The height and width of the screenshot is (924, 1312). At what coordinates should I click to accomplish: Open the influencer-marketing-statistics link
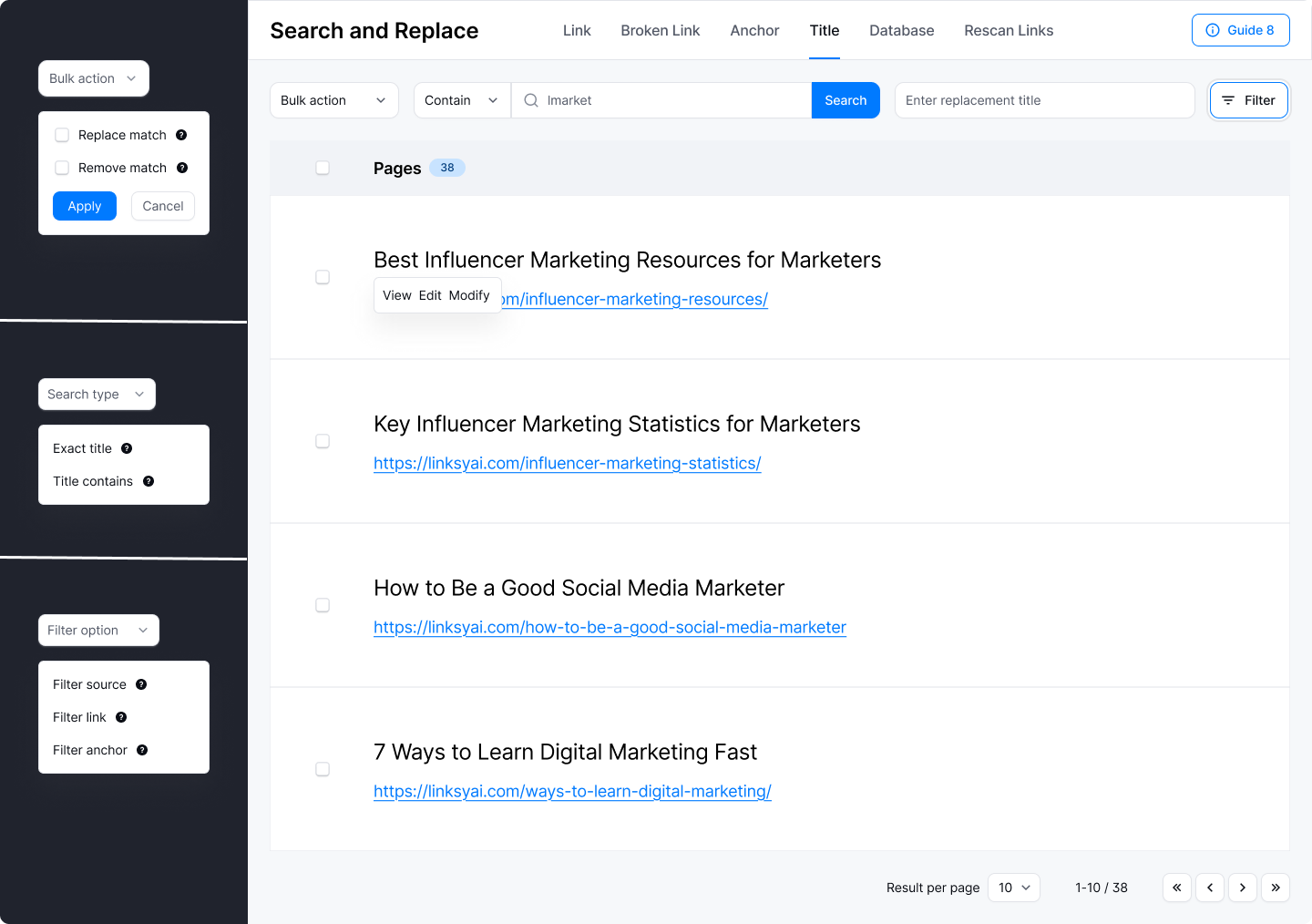click(x=568, y=463)
